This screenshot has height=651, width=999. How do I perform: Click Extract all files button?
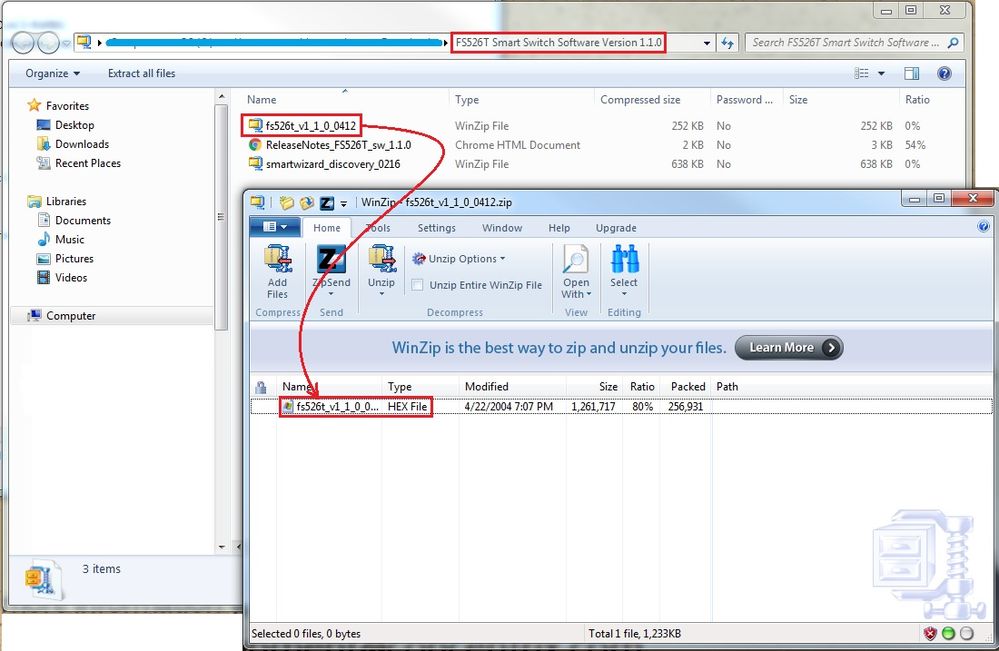point(141,73)
